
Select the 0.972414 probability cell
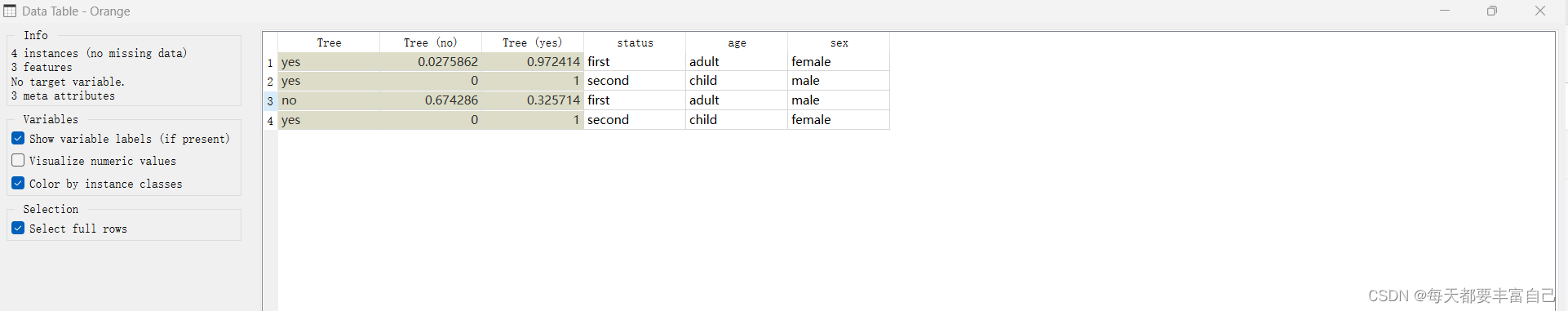tap(533, 62)
